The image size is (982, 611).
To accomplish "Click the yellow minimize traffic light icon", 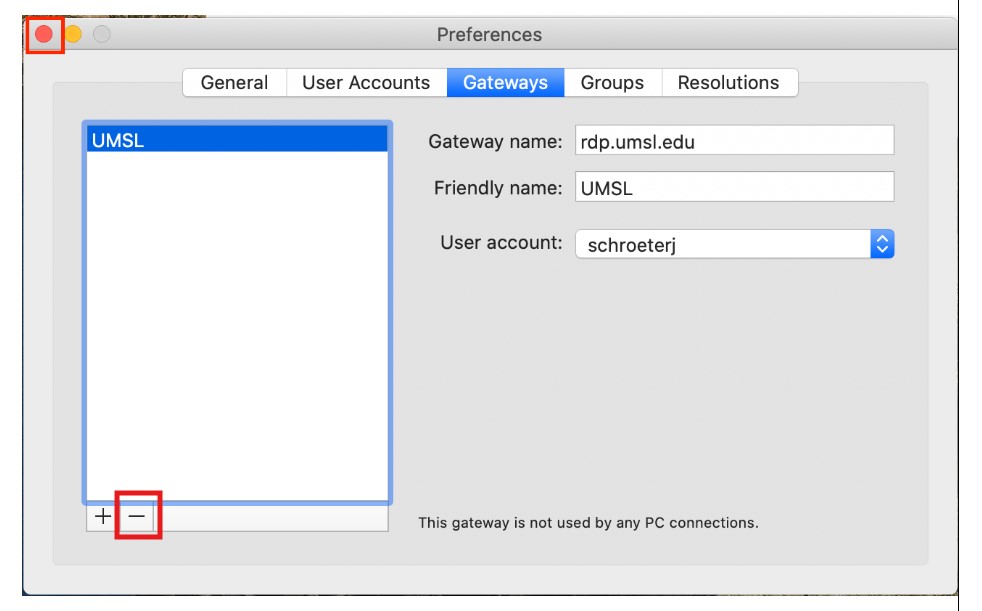I will coord(72,33).
